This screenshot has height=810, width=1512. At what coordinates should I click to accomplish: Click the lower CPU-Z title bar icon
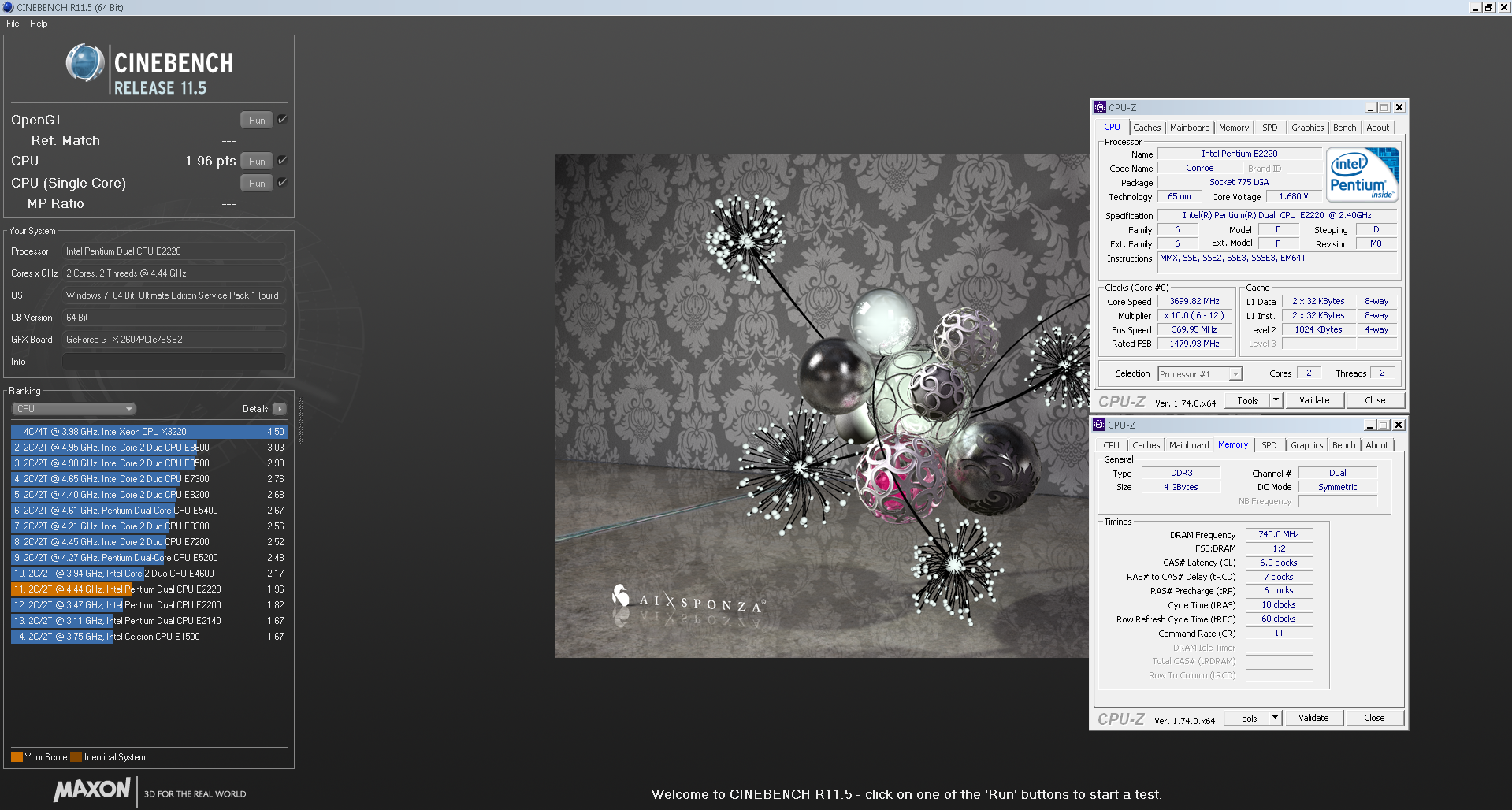[x=1099, y=425]
